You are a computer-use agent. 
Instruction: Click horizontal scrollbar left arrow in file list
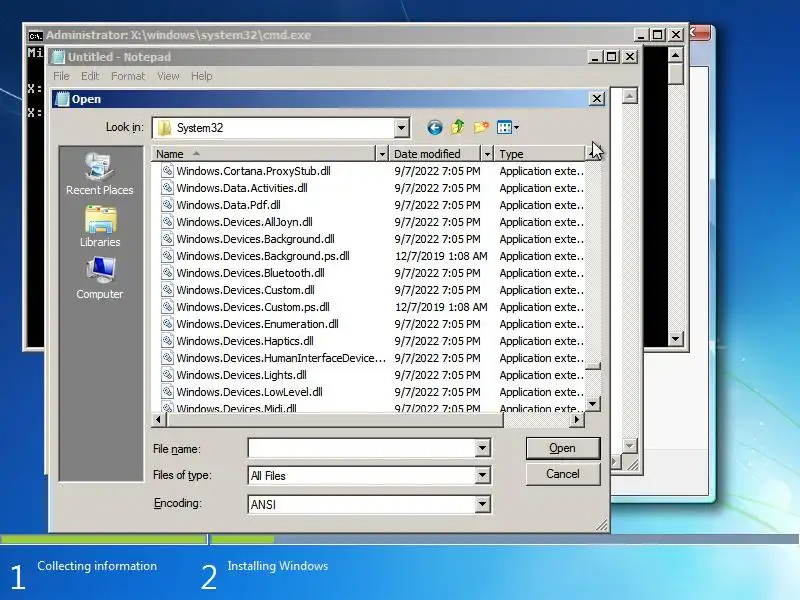pos(159,419)
